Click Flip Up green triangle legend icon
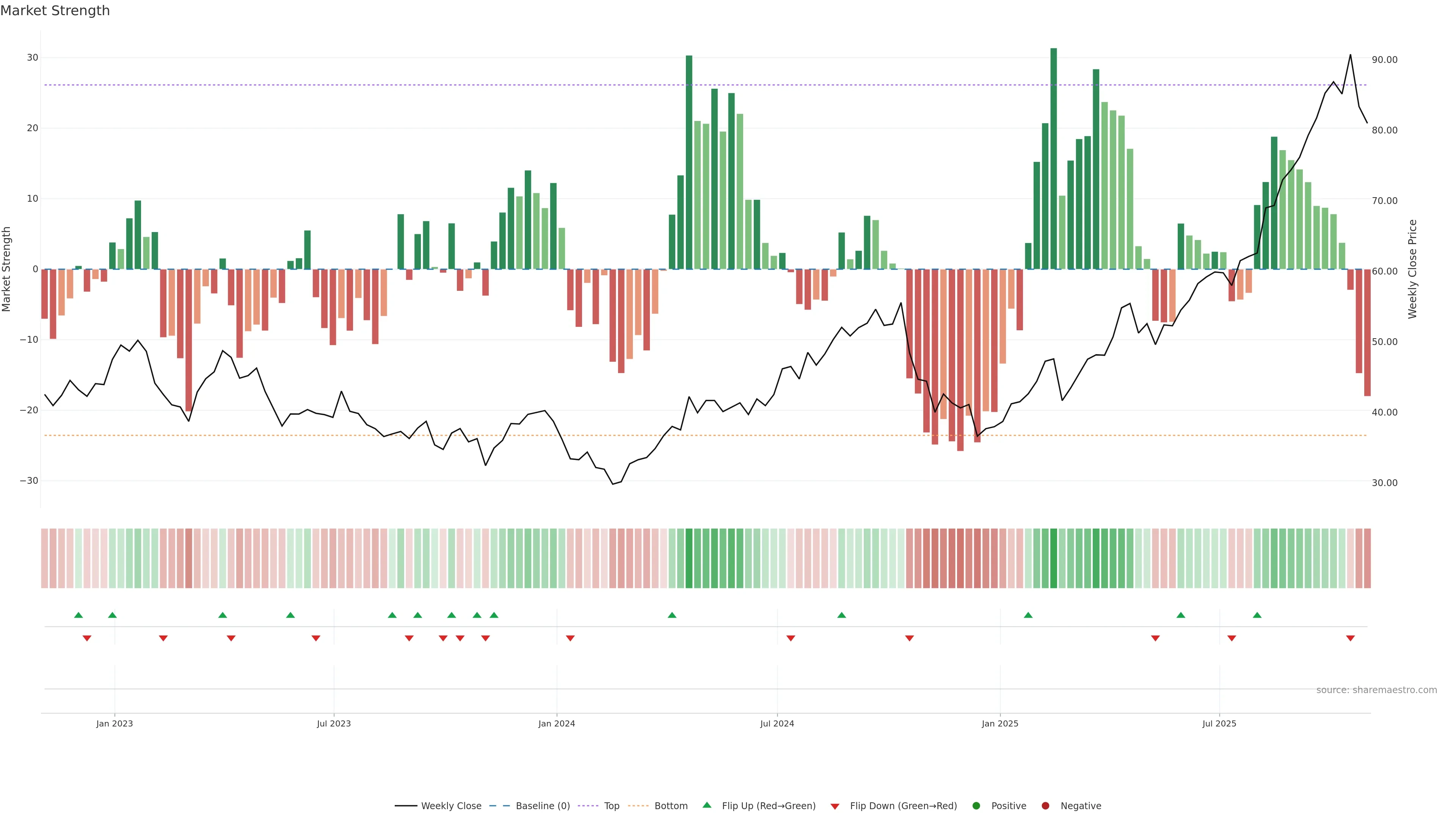The image size is (1456, 819). tap(706, 805)
